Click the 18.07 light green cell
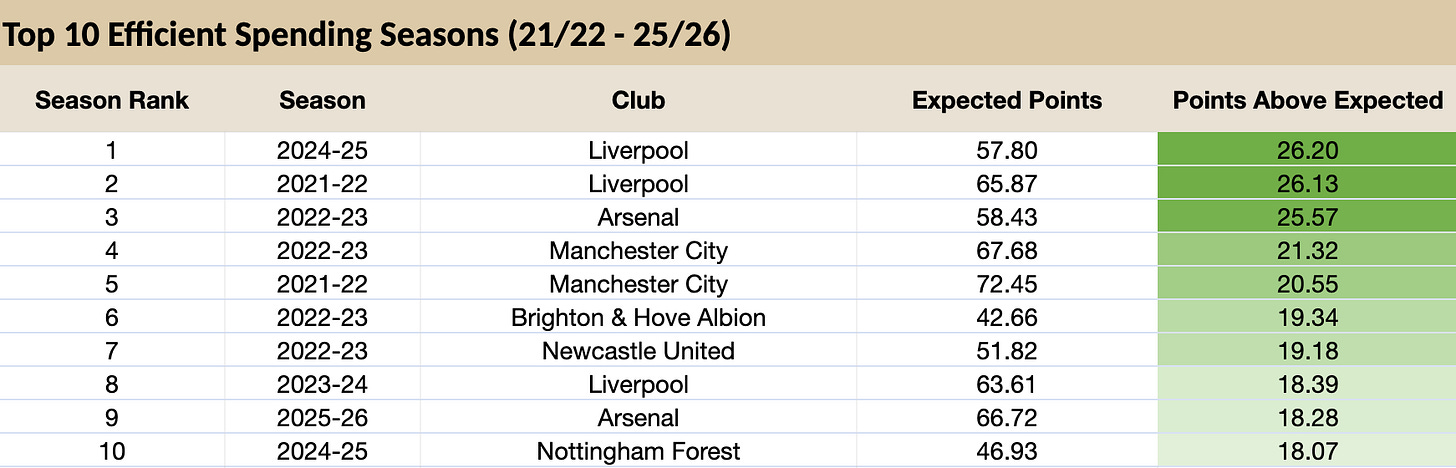Image resolution: width=1456 pixels, height=468 pixels. click(x=1307, y=451)
